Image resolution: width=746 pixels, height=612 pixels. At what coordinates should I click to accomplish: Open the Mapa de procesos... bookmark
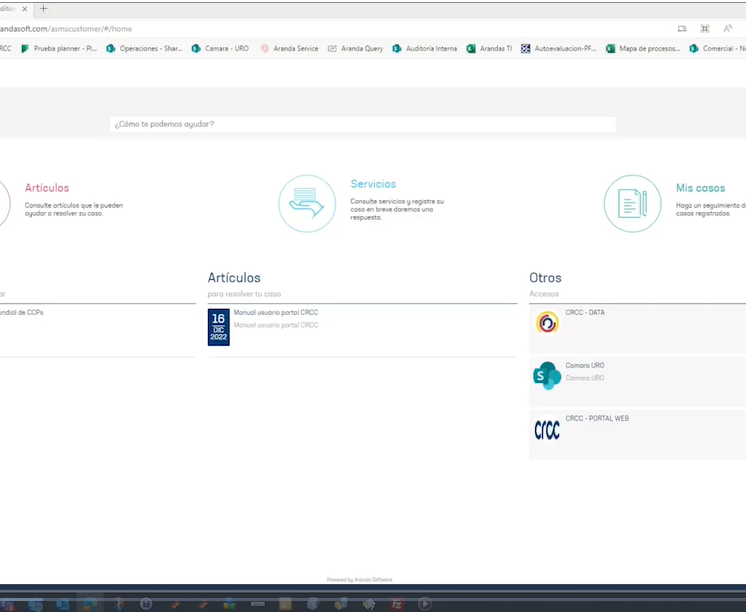(x=643, y=49)
